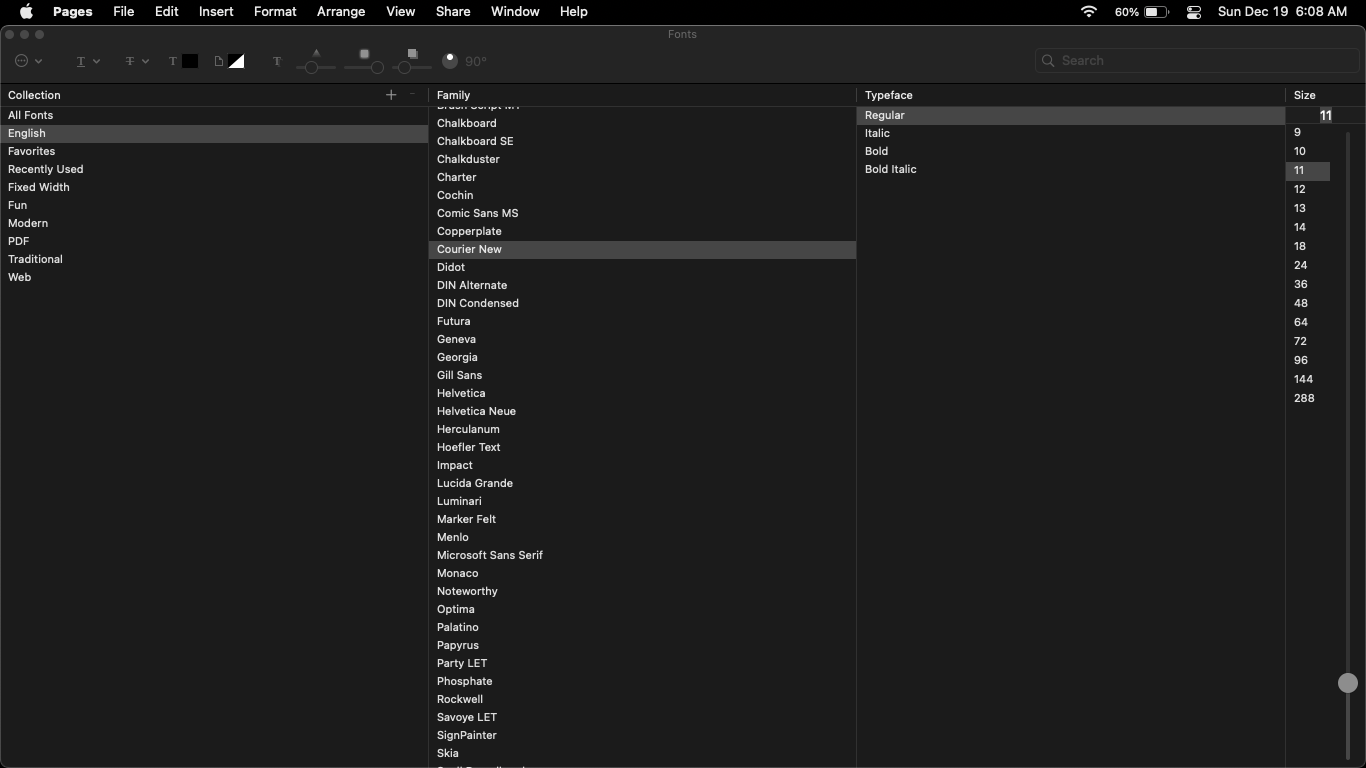Image resolution: width=1366 pixels, height=768 pixels.
Task: Select the English collection
Action: point(214,133)
